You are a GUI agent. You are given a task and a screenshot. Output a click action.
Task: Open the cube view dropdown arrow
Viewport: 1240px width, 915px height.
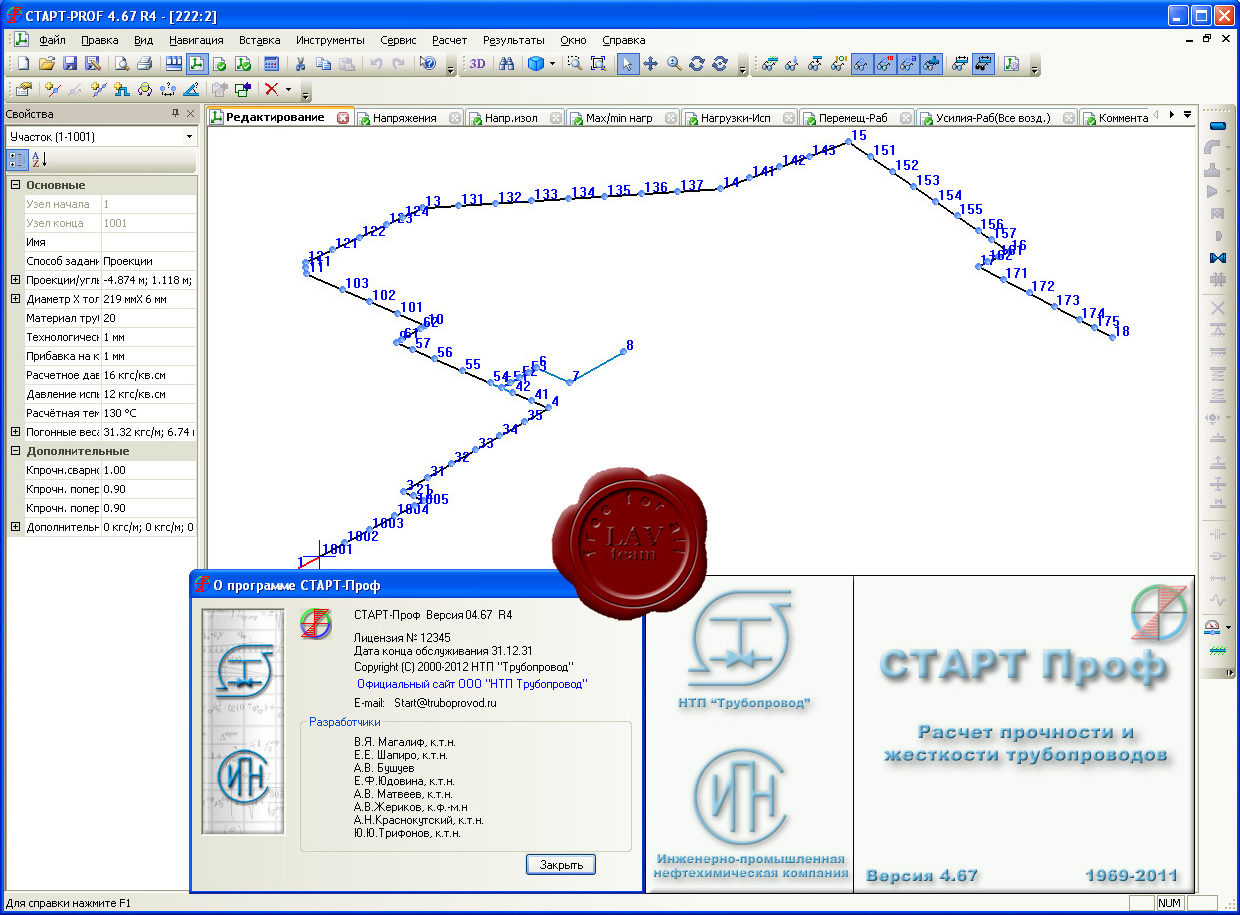tap(552, 64)
